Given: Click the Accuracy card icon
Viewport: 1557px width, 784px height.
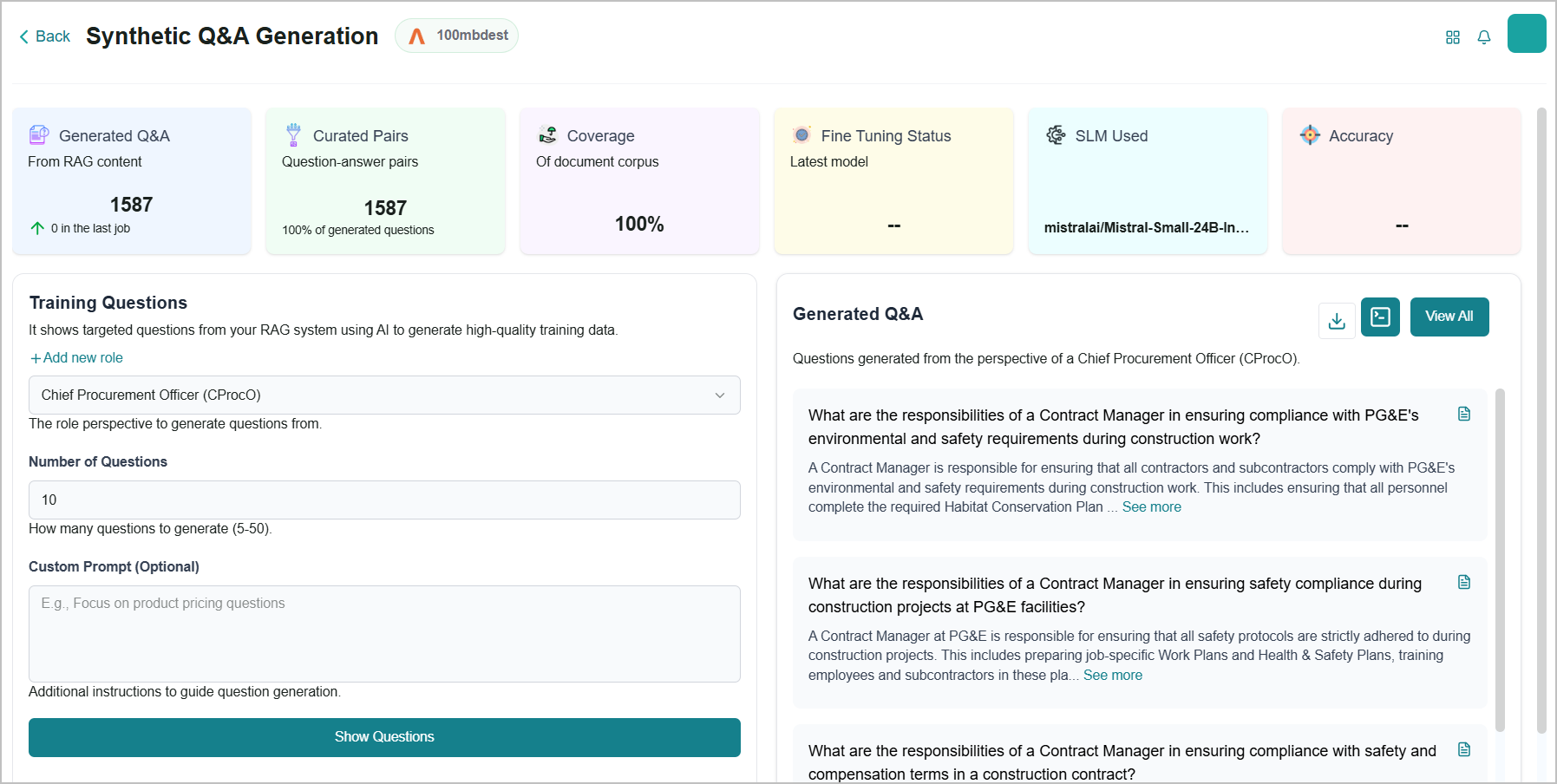Looking at the screenshot, I should (1310, 134).
